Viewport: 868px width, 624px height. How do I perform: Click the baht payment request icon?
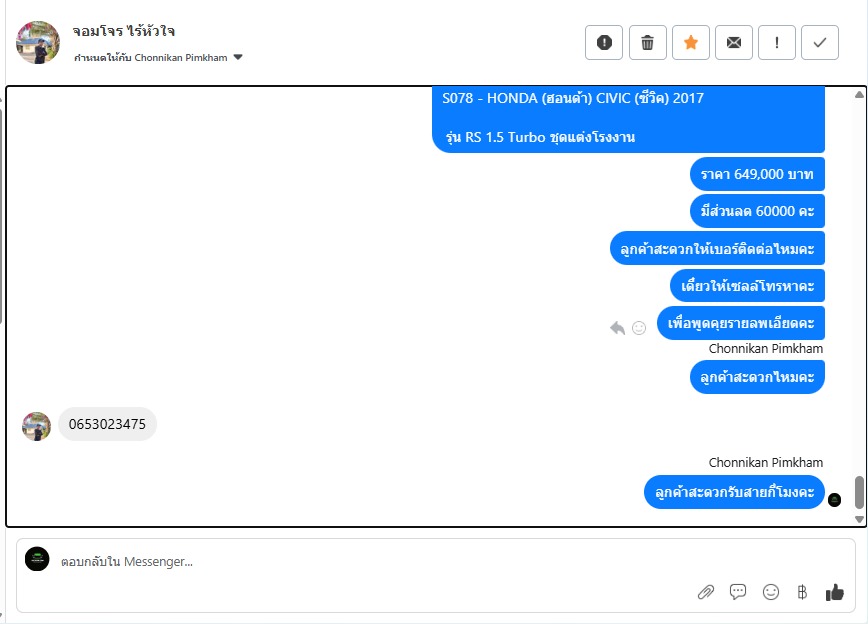click(802, 592)
